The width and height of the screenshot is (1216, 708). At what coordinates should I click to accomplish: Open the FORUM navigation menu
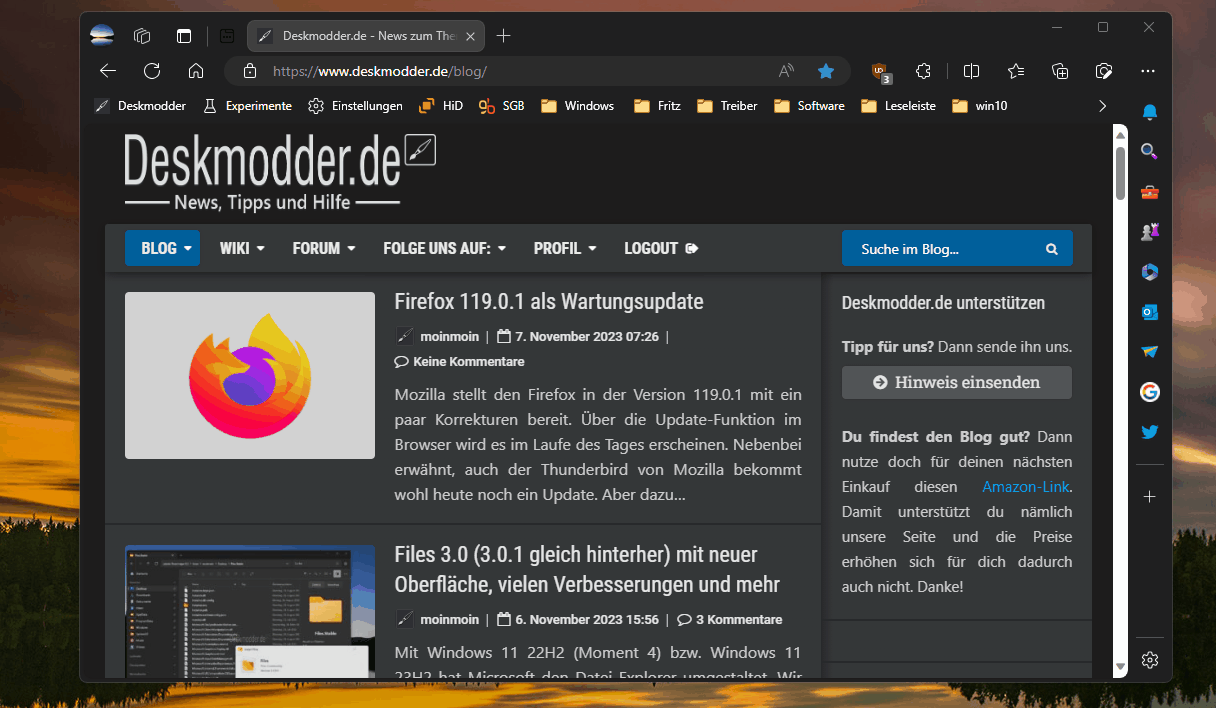click(x=324, y=248)
